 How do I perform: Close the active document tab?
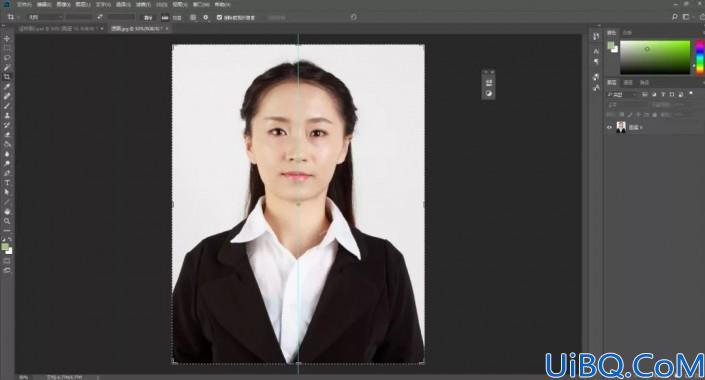coord(167,28)
